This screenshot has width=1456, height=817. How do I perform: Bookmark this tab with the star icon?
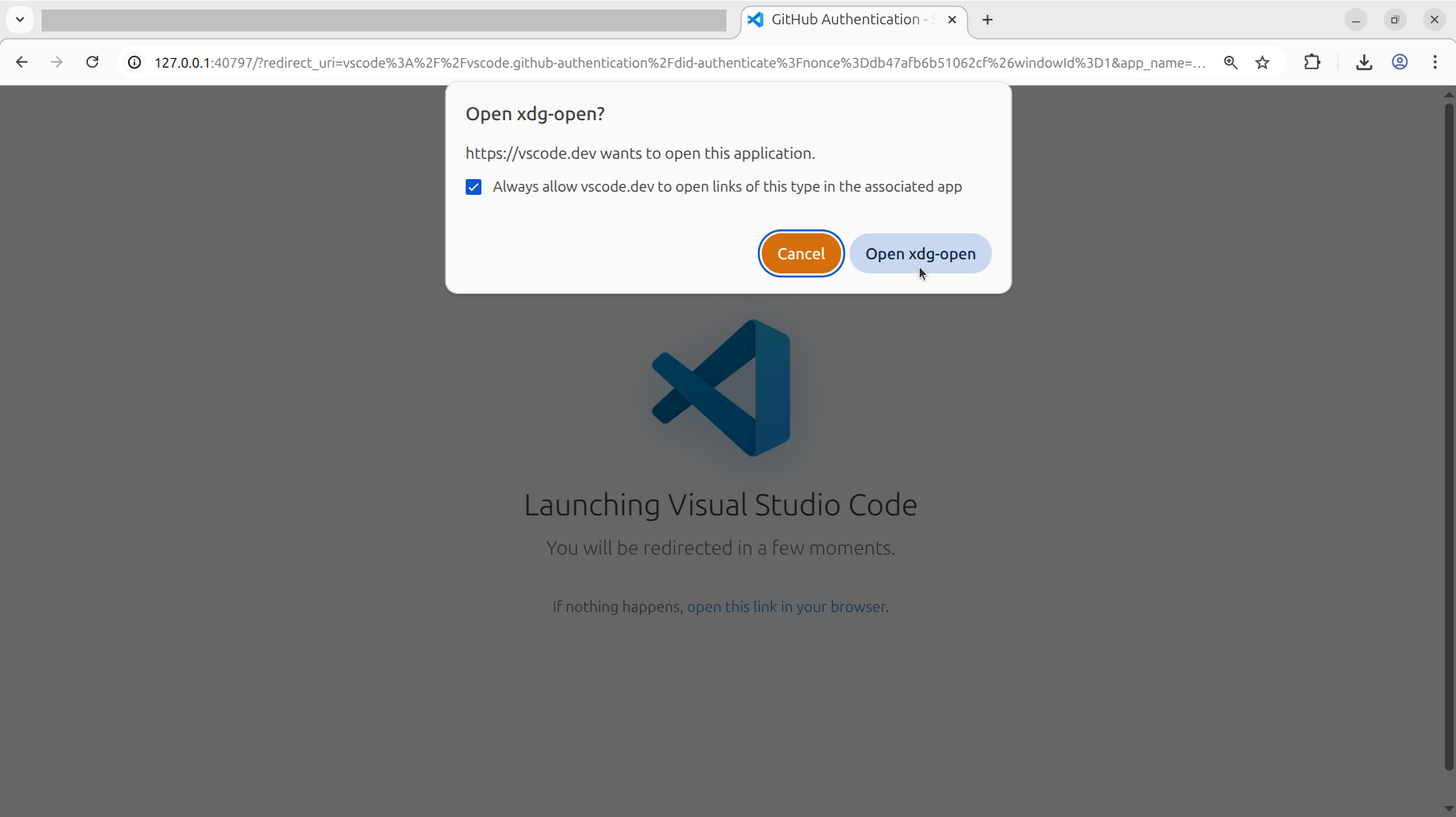[x=1263, y=62]
